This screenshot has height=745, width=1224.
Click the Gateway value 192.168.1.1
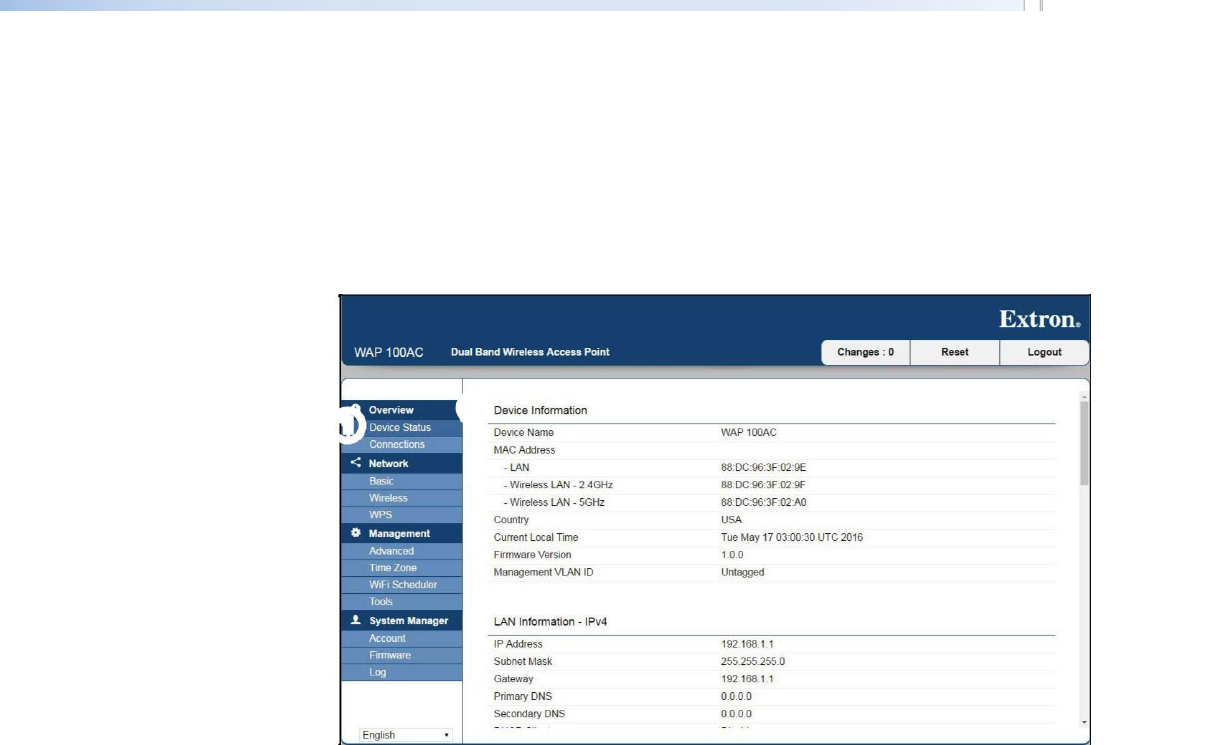(746, 679)
